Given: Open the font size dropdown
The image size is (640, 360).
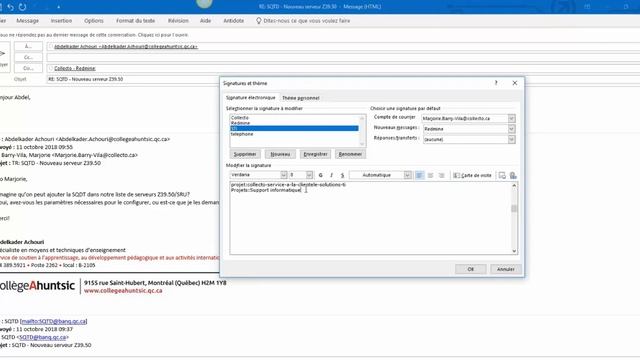Looking at the screenshot, I should tap(309, 175).
